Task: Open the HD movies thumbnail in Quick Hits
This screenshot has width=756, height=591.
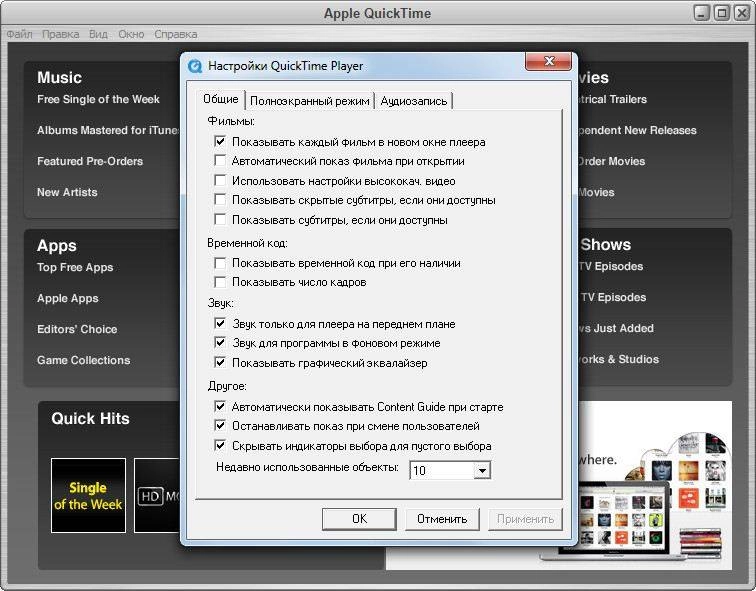Action: pos(157,496)
